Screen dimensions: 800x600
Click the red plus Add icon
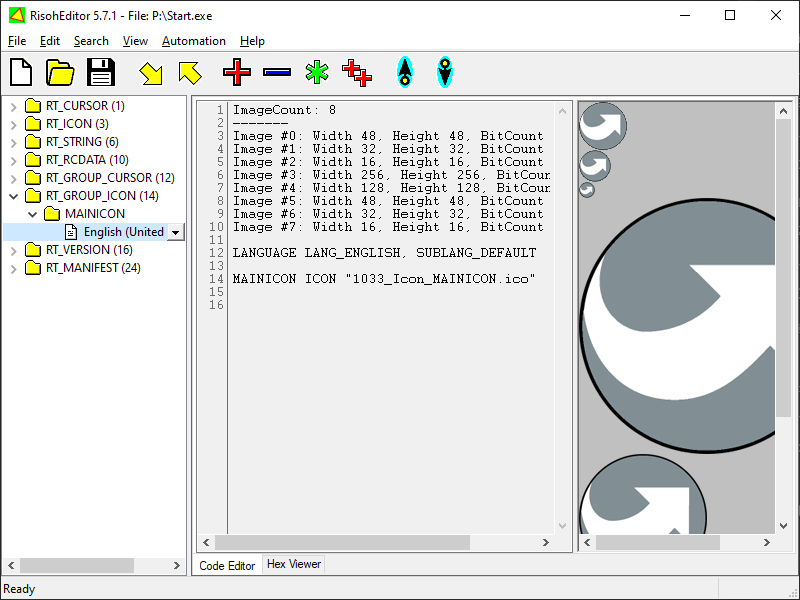click(x=237, y=72)
